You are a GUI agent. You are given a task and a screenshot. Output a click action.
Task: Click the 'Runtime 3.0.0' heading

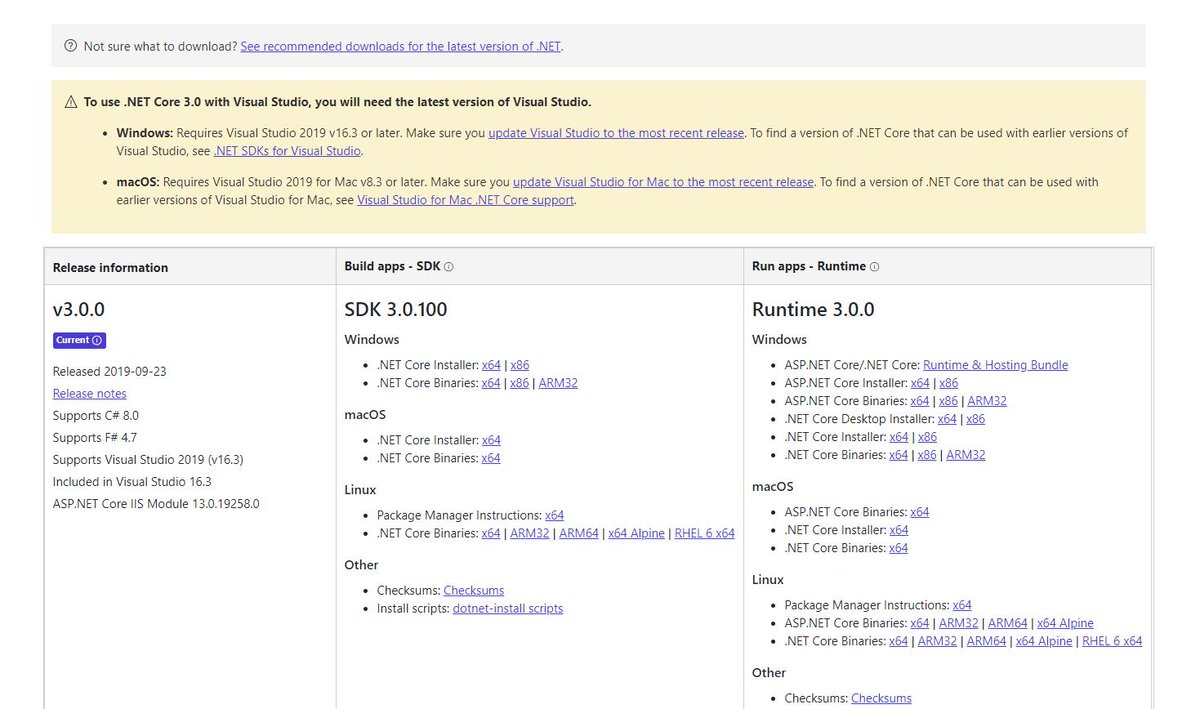(x=813, y=310)
